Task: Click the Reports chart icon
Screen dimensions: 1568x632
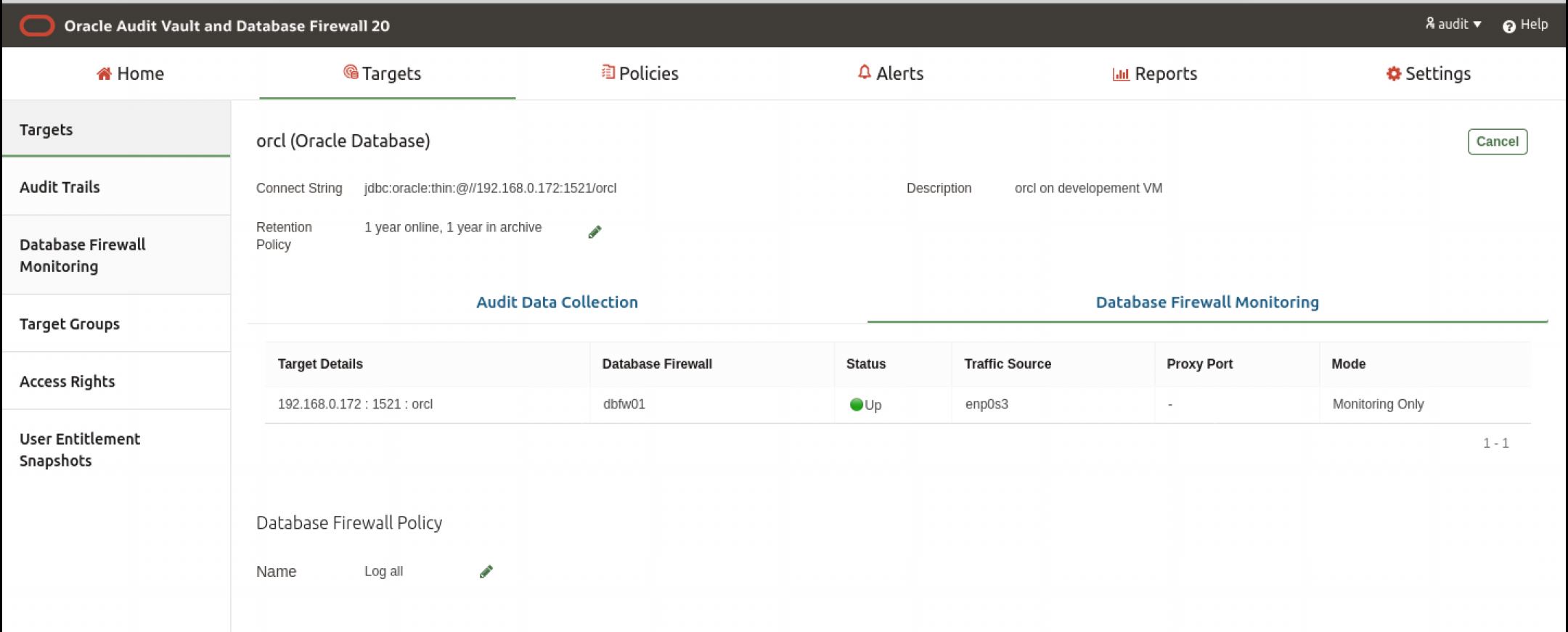Action: click(1121, 74)
